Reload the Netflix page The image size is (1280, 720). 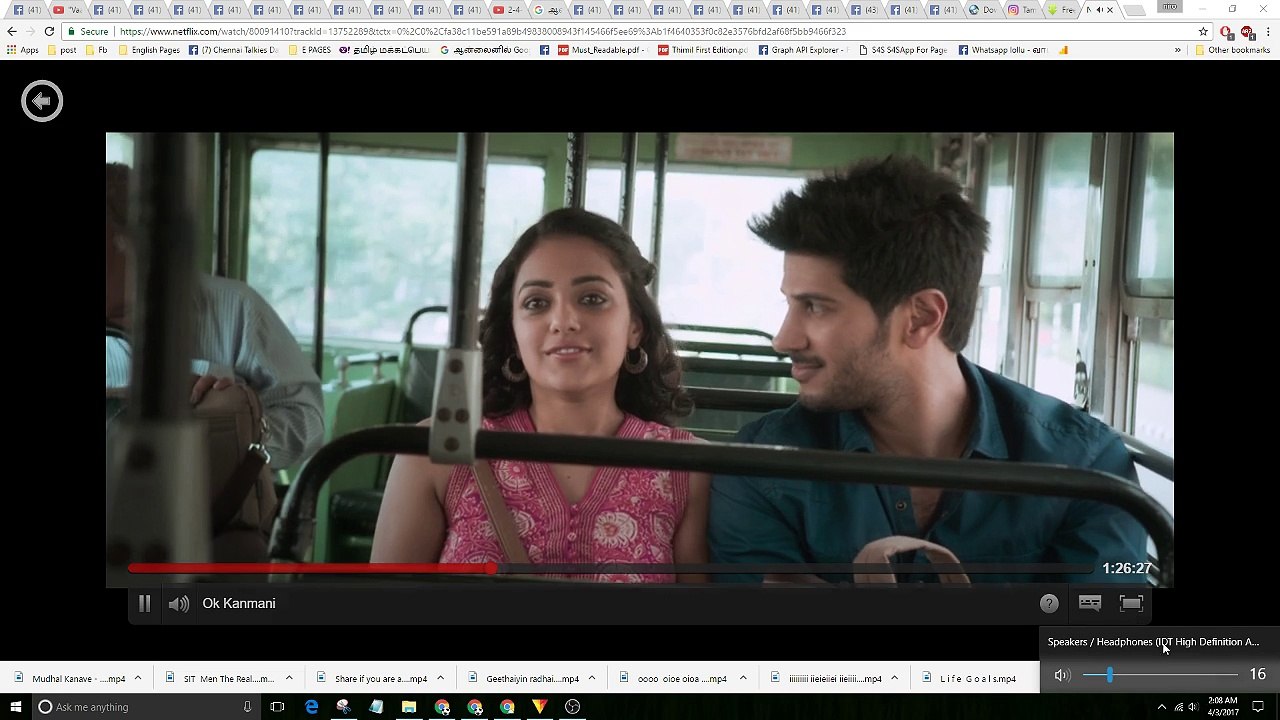[x=49, y=32]
